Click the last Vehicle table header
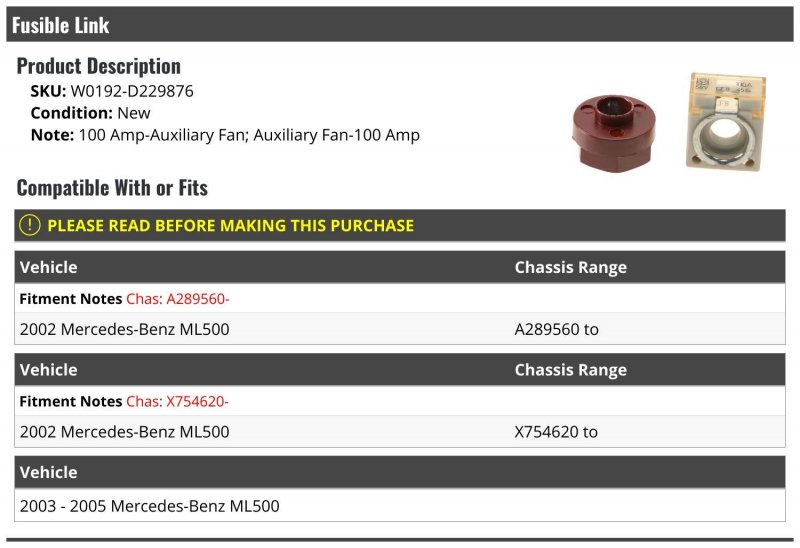Image resolution: width=800 pixels, height=548 pixels. (x=48, y=472)
